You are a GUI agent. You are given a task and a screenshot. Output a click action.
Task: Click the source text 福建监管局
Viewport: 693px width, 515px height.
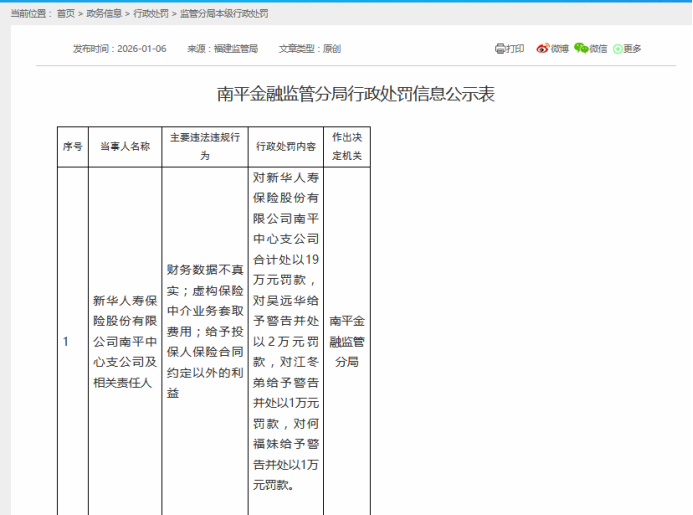236,48
